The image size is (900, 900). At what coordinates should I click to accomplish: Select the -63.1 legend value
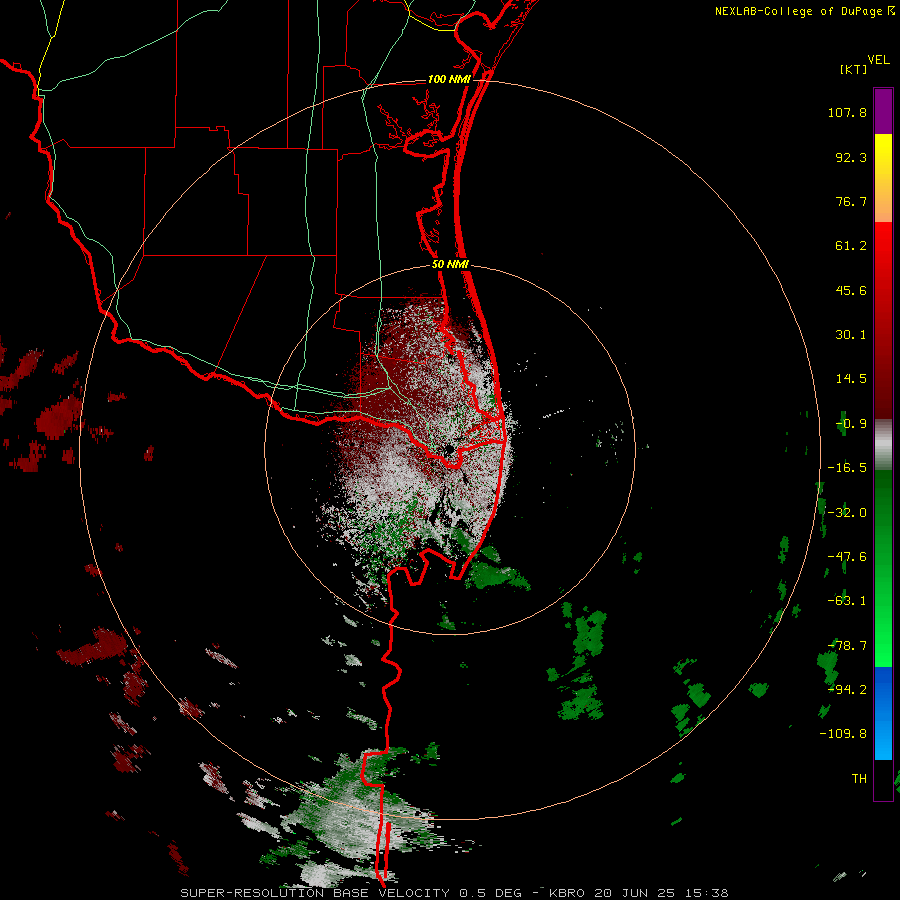point(847,600)
